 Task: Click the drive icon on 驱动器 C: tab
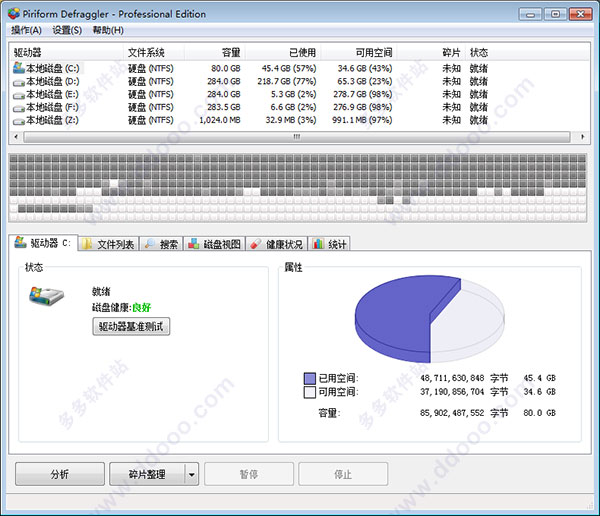[x=20, y=242]
